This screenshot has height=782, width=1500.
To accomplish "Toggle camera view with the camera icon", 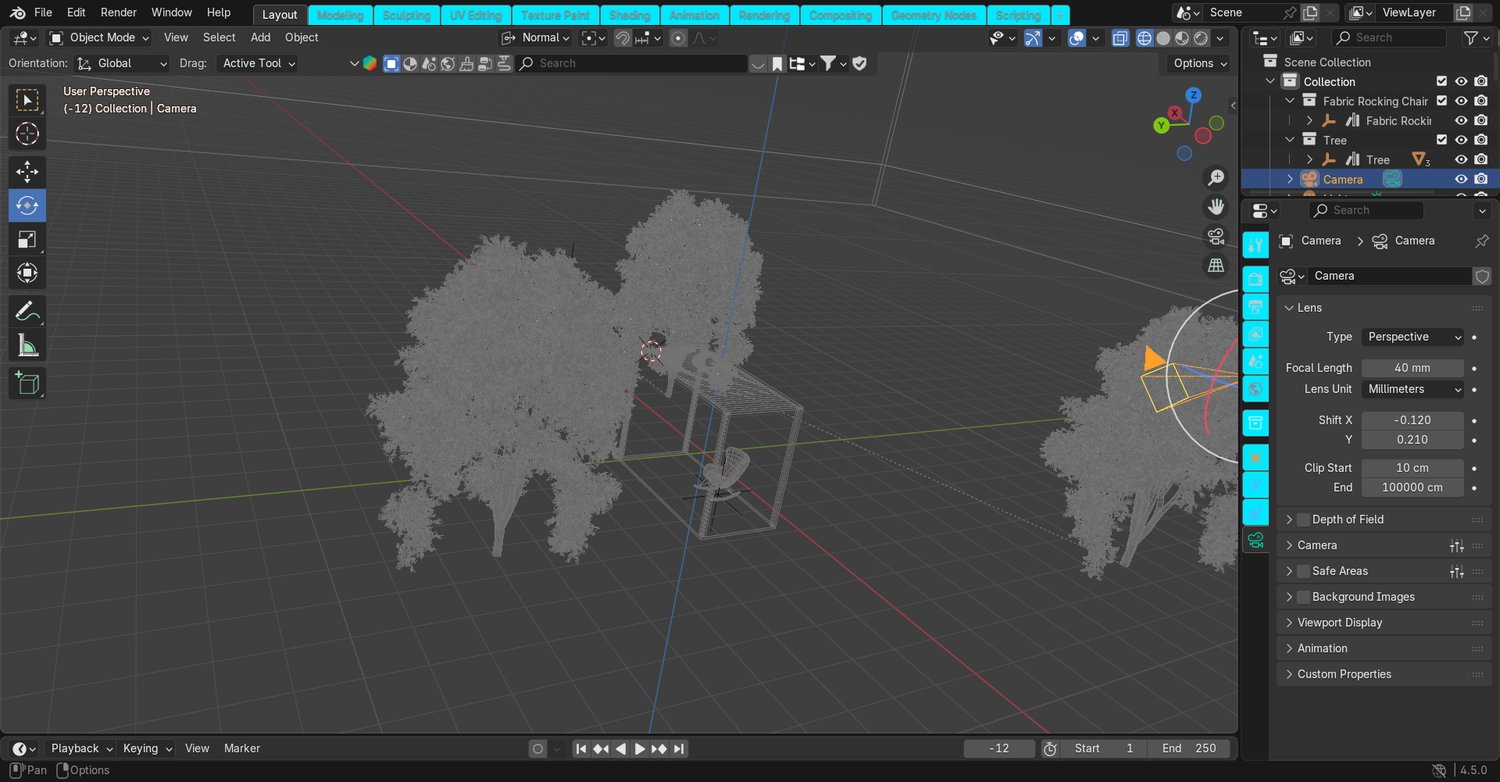I will point(1216,237).
